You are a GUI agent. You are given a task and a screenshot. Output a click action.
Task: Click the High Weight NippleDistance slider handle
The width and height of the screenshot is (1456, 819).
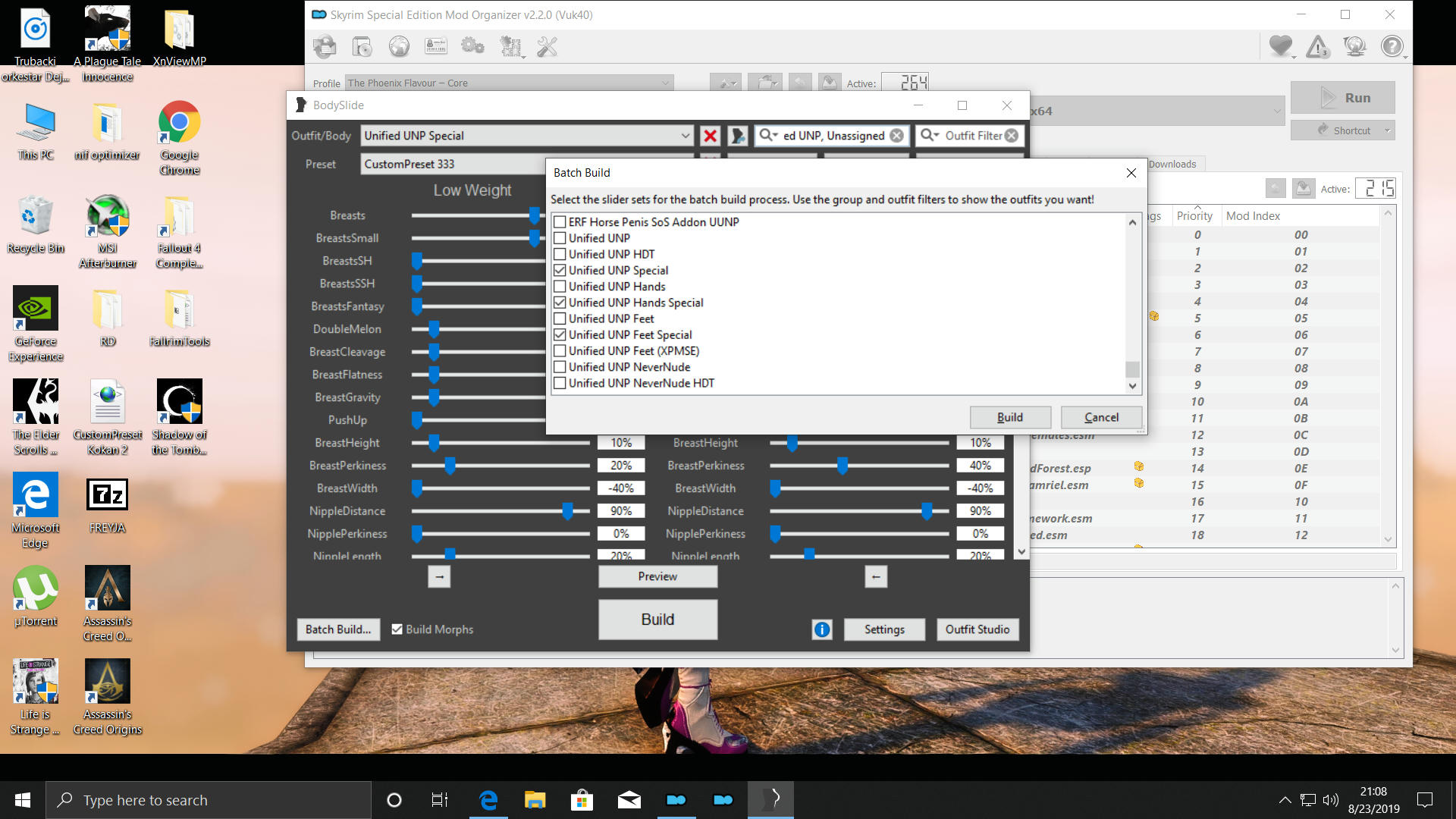[x=927, y=511]
